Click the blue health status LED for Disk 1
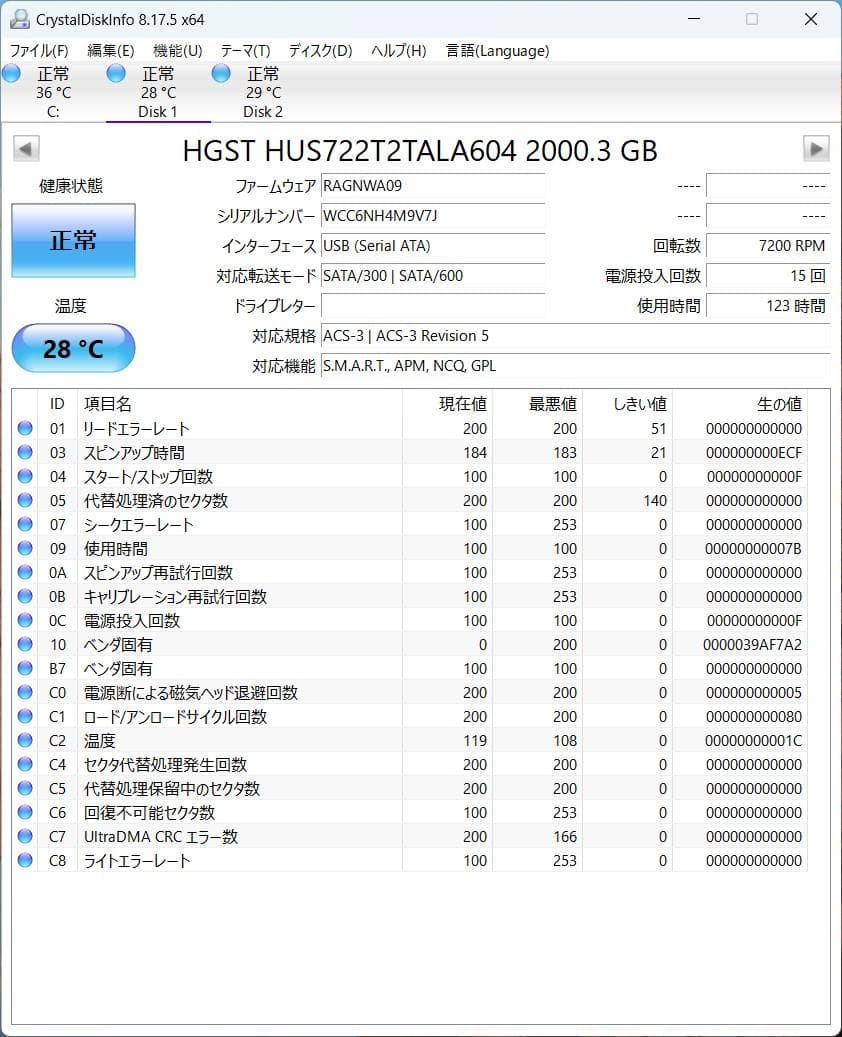The image size is (842, 1037). (116, 72)
